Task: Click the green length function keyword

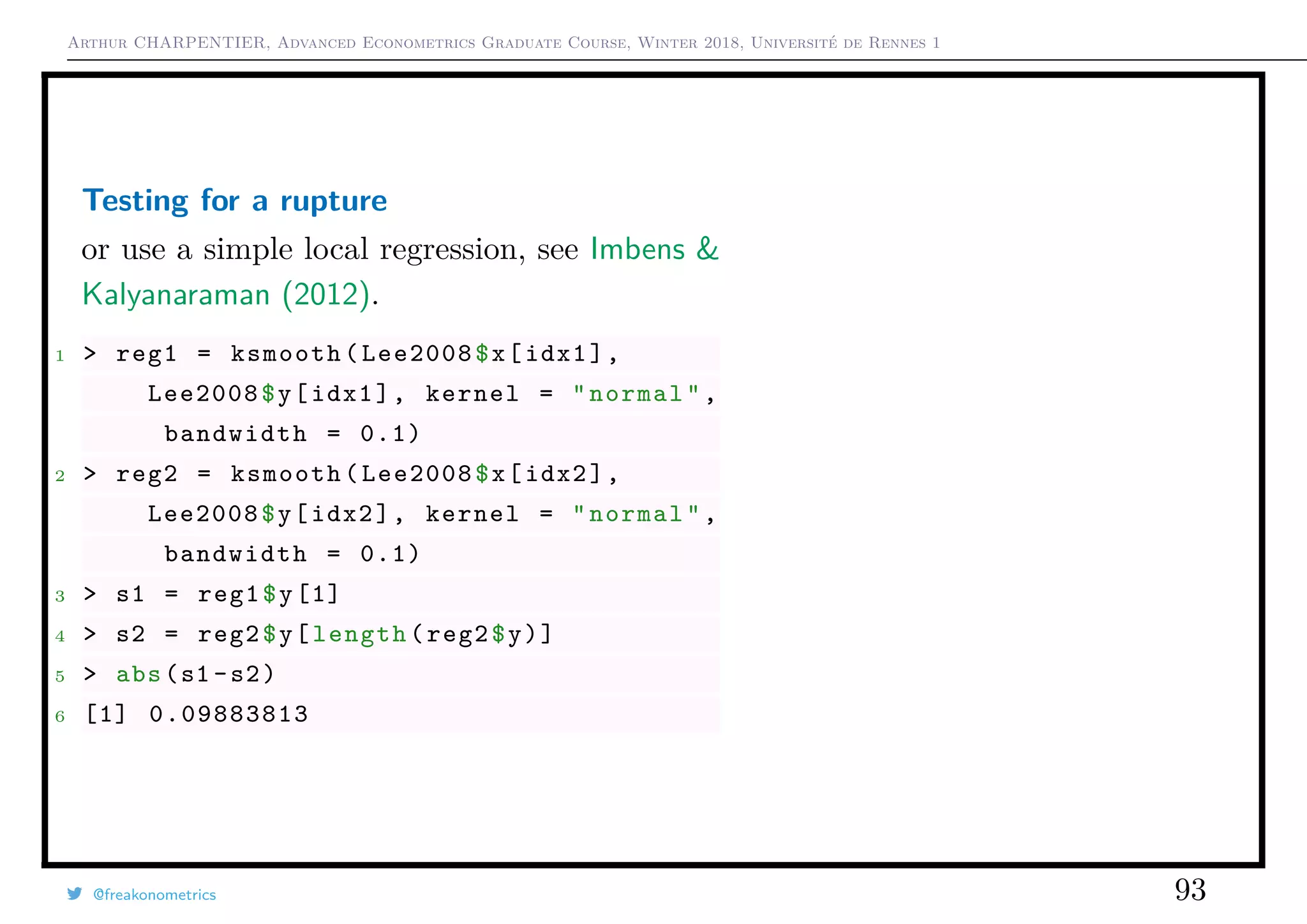Action: tap(359, 634)
